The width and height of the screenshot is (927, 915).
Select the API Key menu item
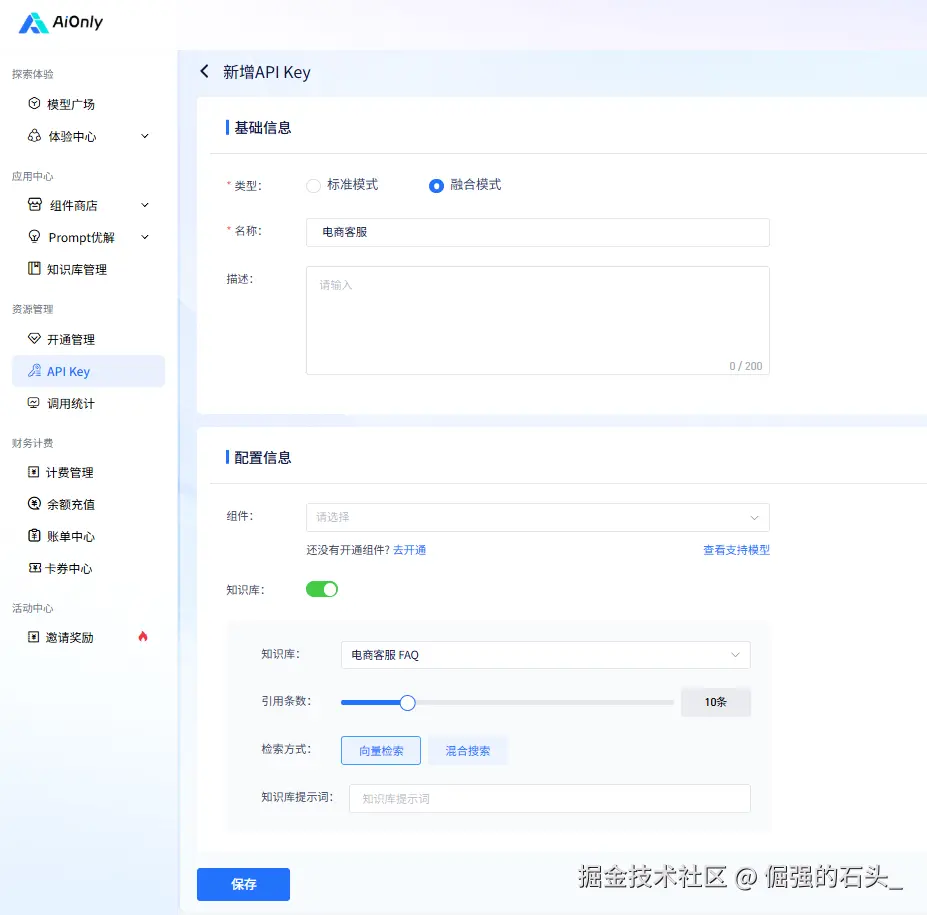[88, 371]
